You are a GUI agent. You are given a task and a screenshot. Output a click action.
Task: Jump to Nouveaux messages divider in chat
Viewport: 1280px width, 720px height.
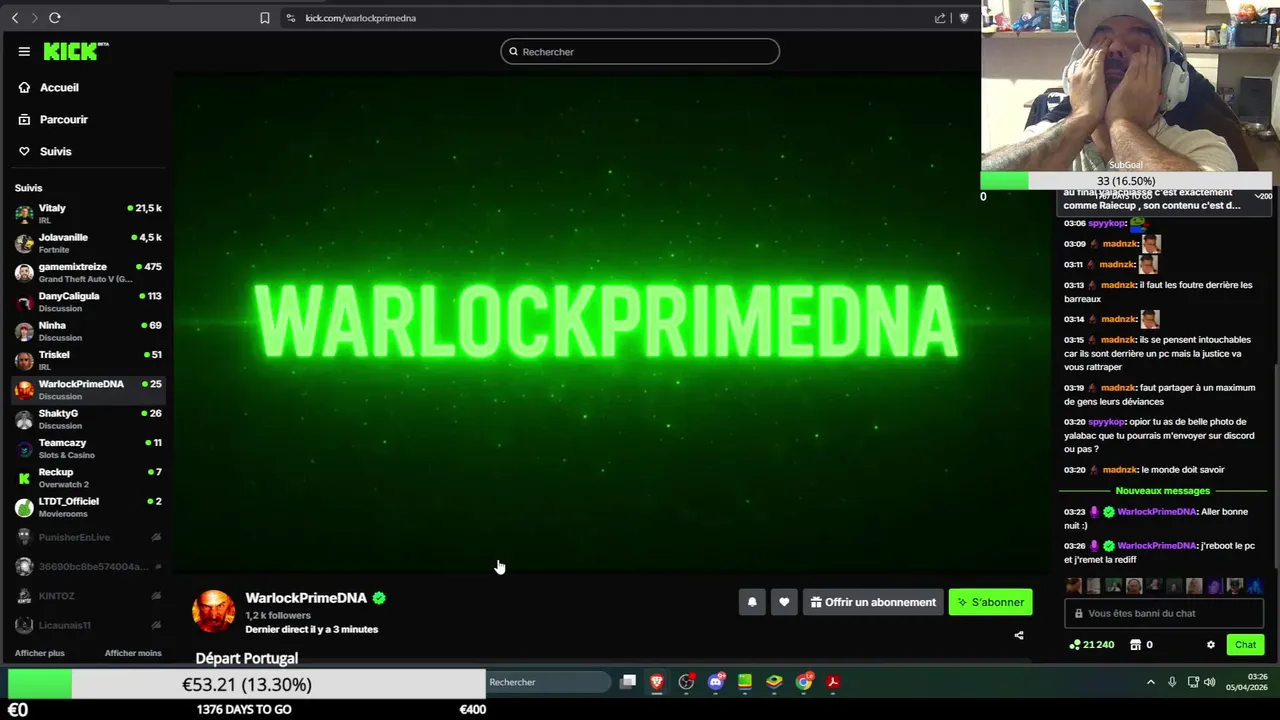tap(1163, 491)
